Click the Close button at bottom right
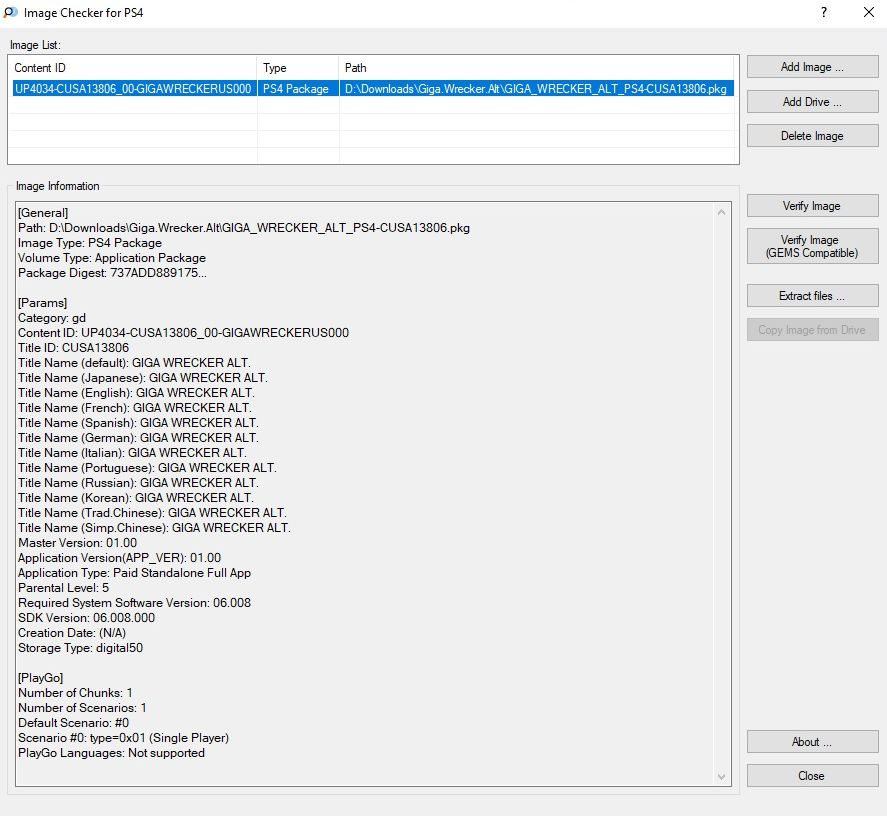 pos(812,776)
